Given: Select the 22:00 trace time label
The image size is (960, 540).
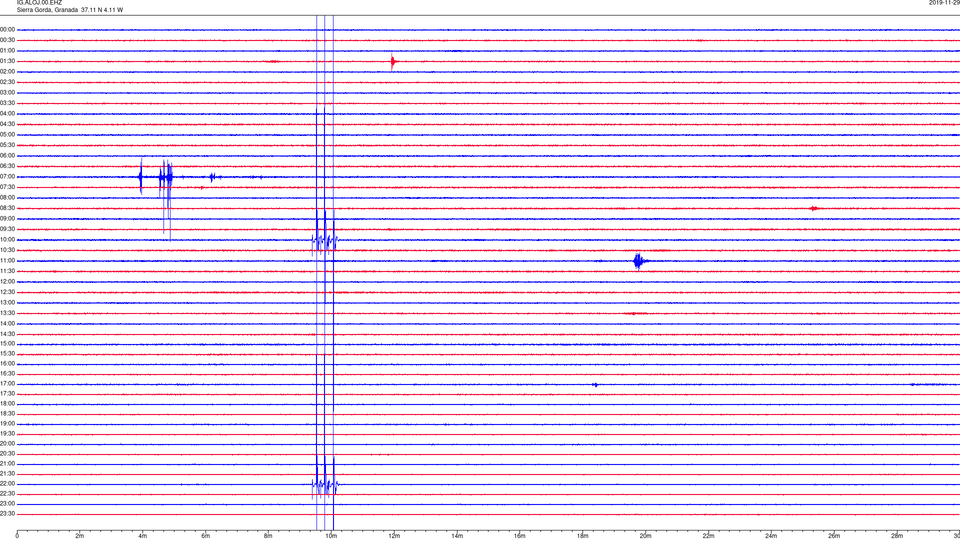Looking at the screenshot, I should click(7, 484).
